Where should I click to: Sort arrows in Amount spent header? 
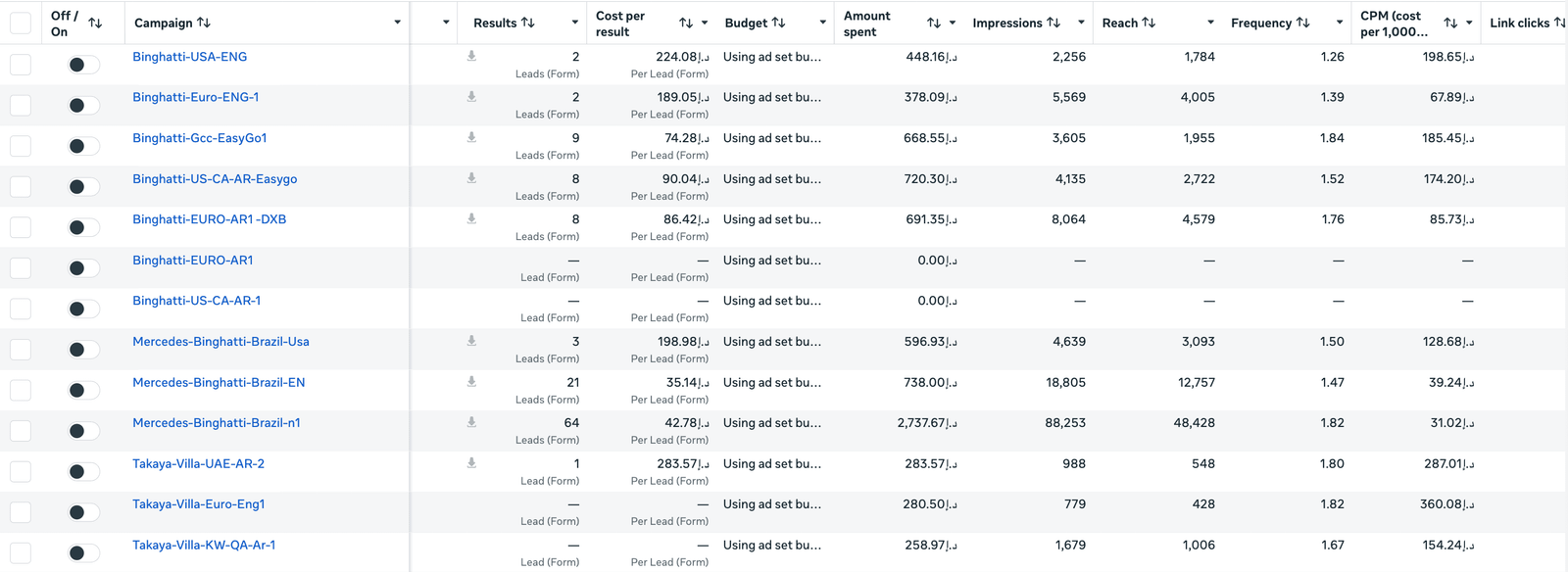[934, 23]
